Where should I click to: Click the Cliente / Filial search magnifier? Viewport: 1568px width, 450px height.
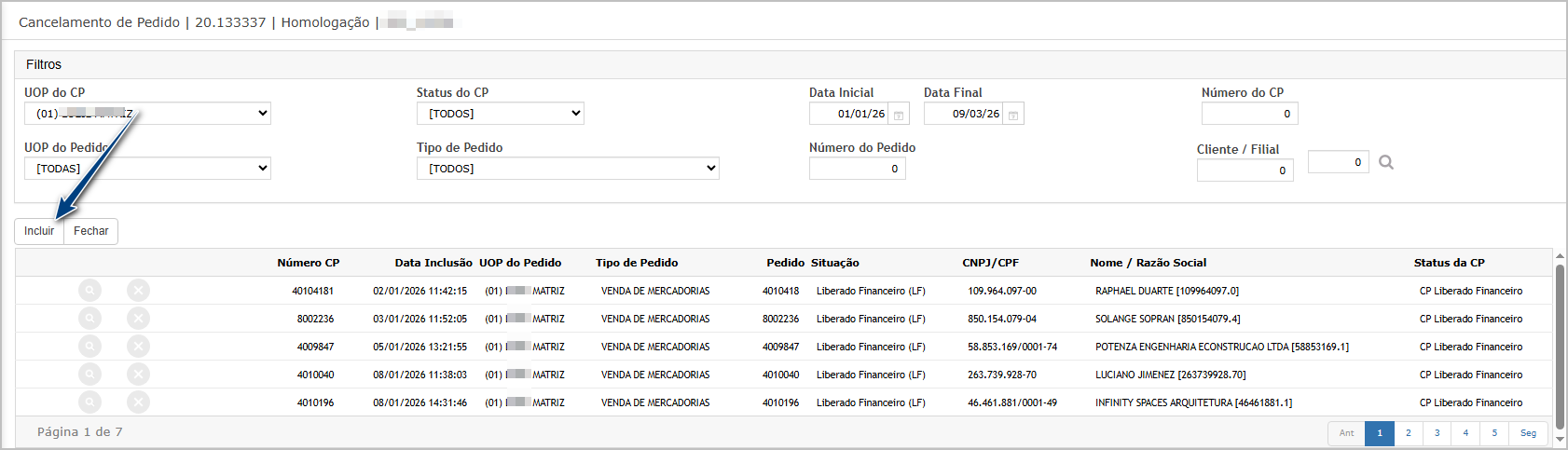1386,162
